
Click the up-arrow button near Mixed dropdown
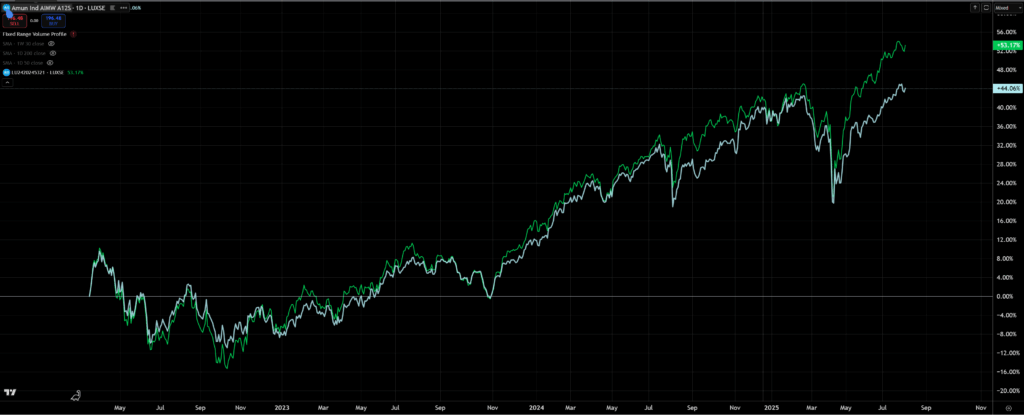pos(975,8)
